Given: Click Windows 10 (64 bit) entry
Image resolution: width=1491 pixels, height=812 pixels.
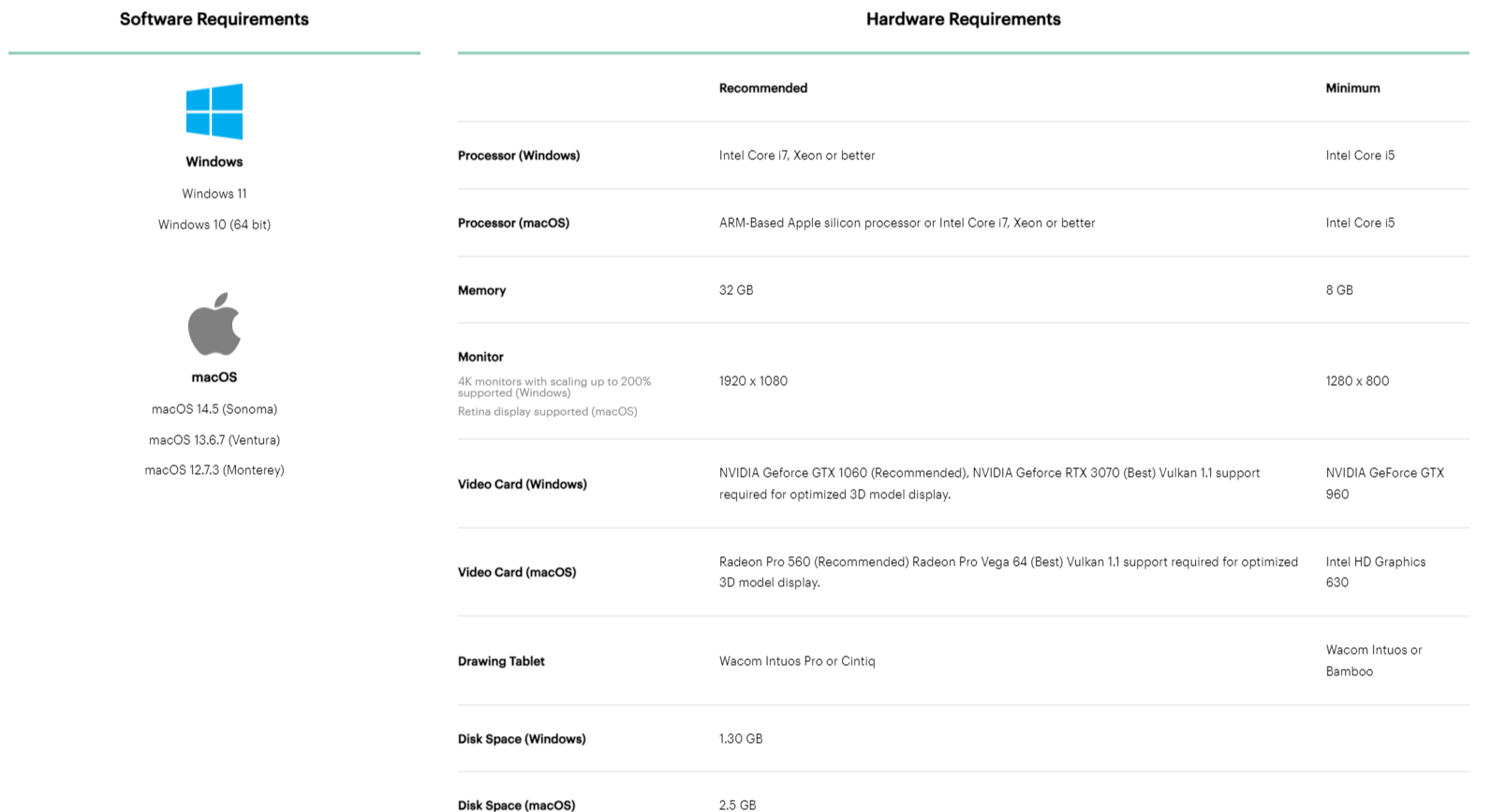Looking at the screenshot, I should 214,225.
